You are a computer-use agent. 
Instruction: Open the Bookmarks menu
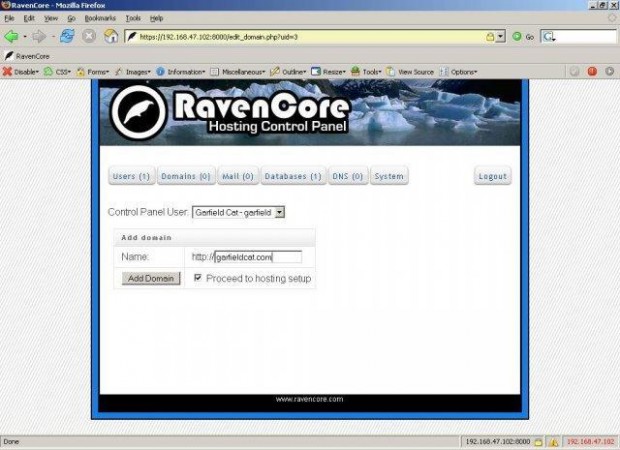(x=100, y=18)
